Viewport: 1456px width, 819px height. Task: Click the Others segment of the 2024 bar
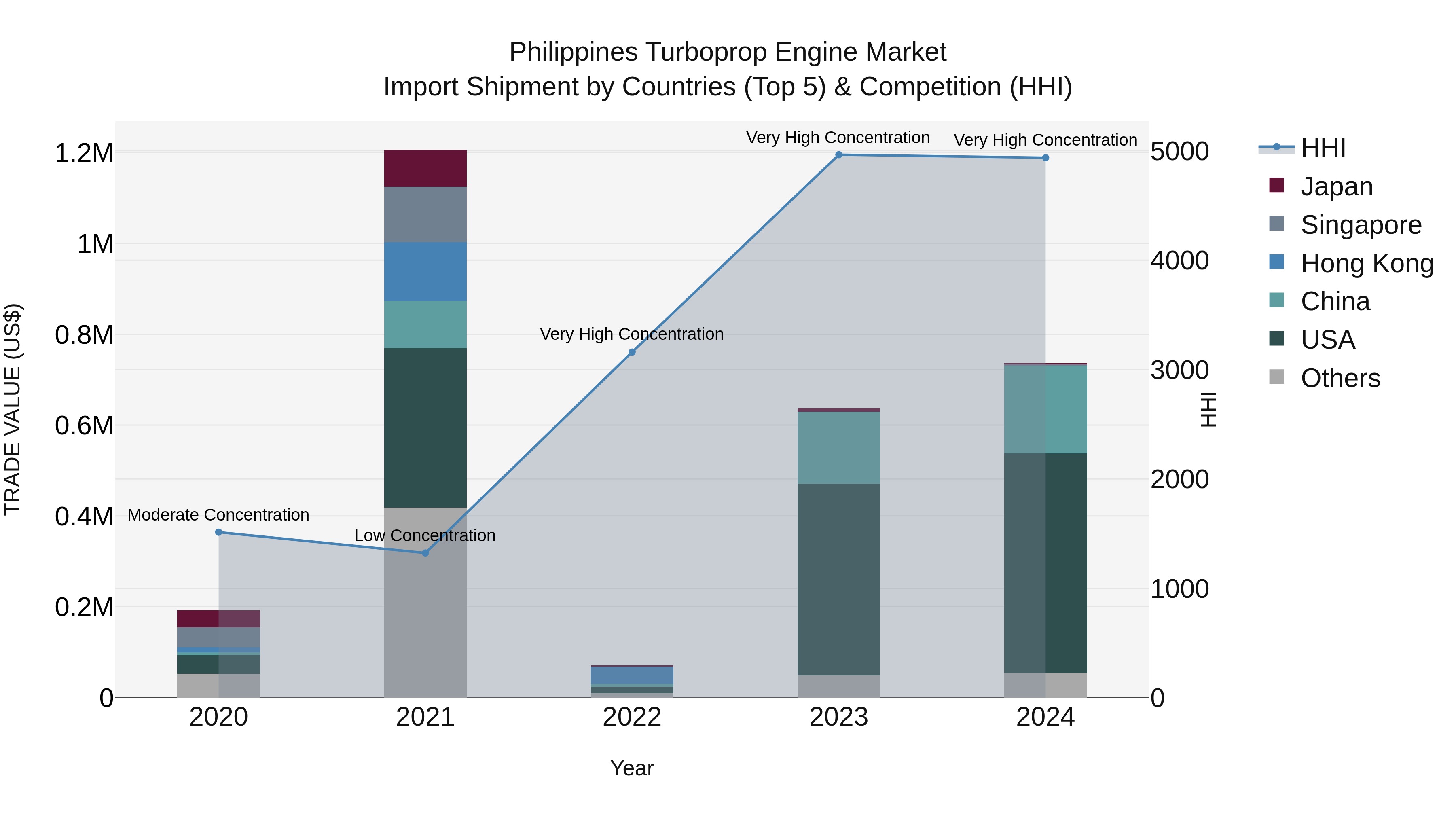click(x=1045, y=685)
